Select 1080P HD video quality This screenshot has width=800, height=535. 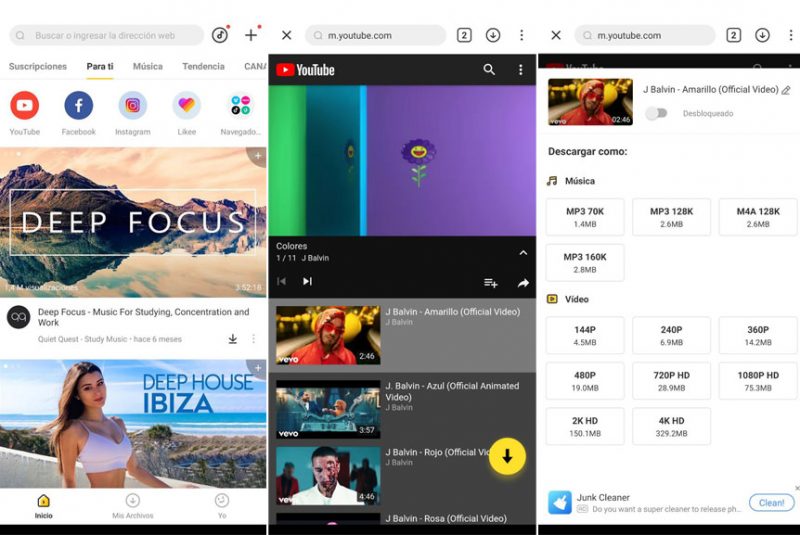point(758,381)
